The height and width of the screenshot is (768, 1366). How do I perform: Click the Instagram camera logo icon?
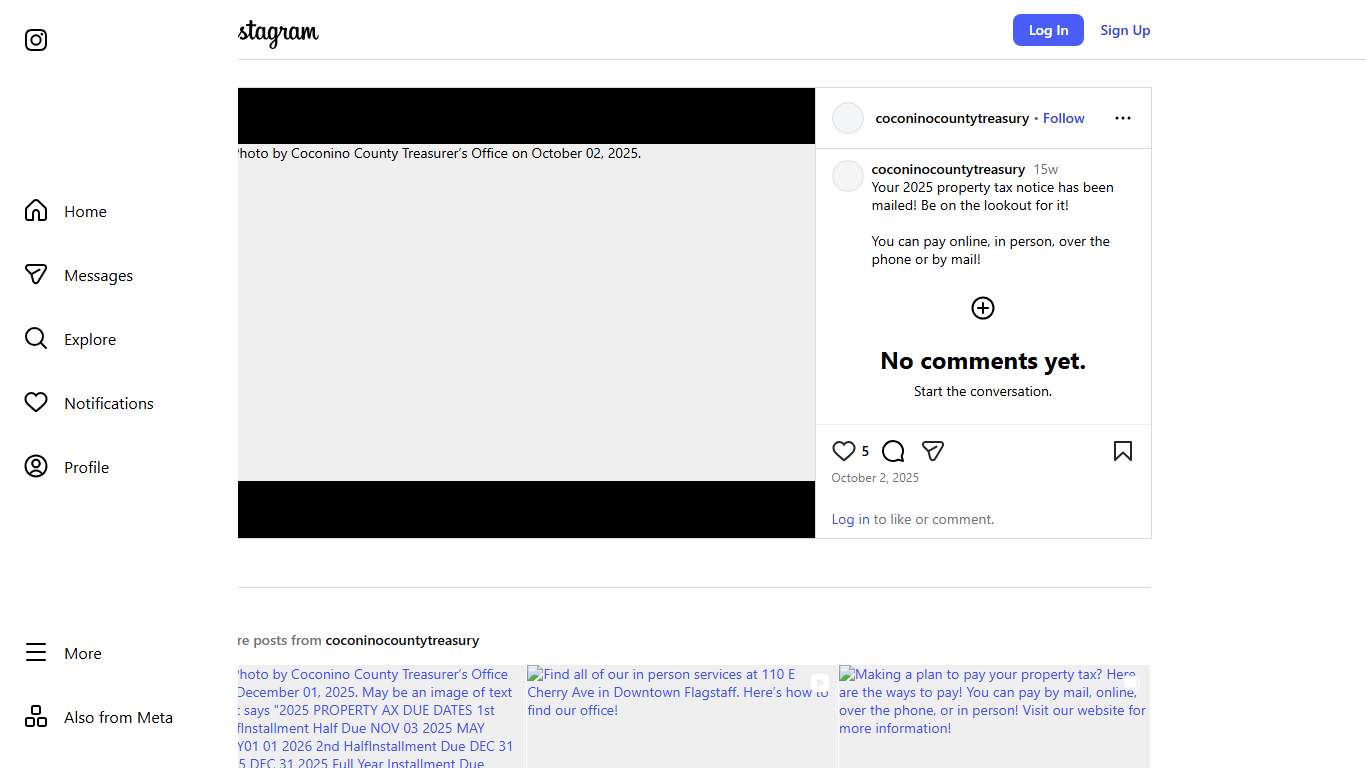click(x=36, y=40)
